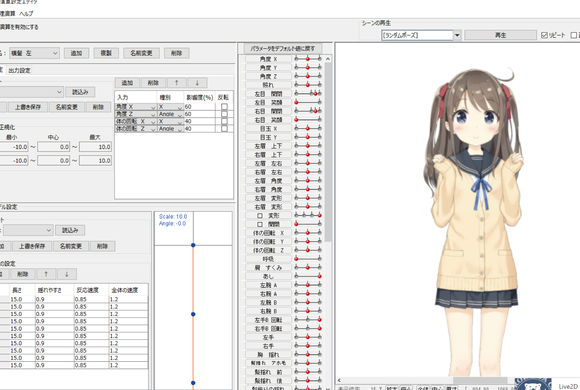580x390 pixels.
Task: Click パラメータをデフォルト値に戻す button
Action: 283,48
